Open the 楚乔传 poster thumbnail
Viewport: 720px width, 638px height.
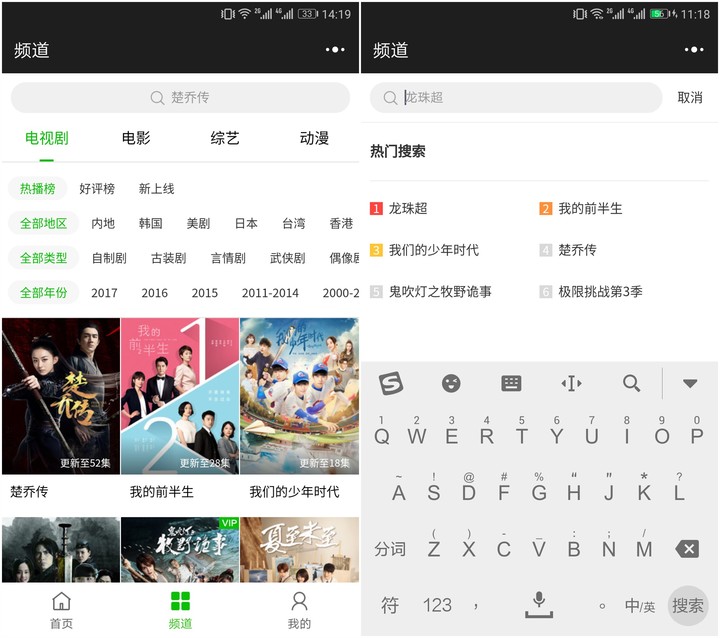61,396
